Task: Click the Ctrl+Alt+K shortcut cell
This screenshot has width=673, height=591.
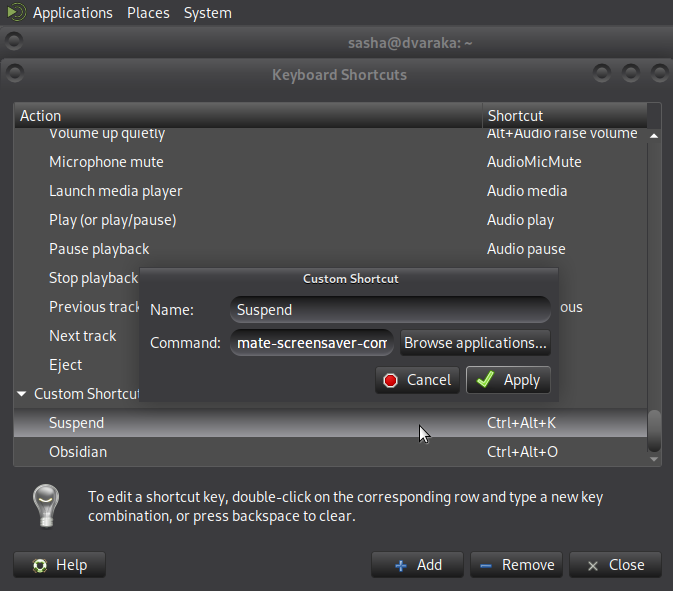Action: (x=521, y=423)
